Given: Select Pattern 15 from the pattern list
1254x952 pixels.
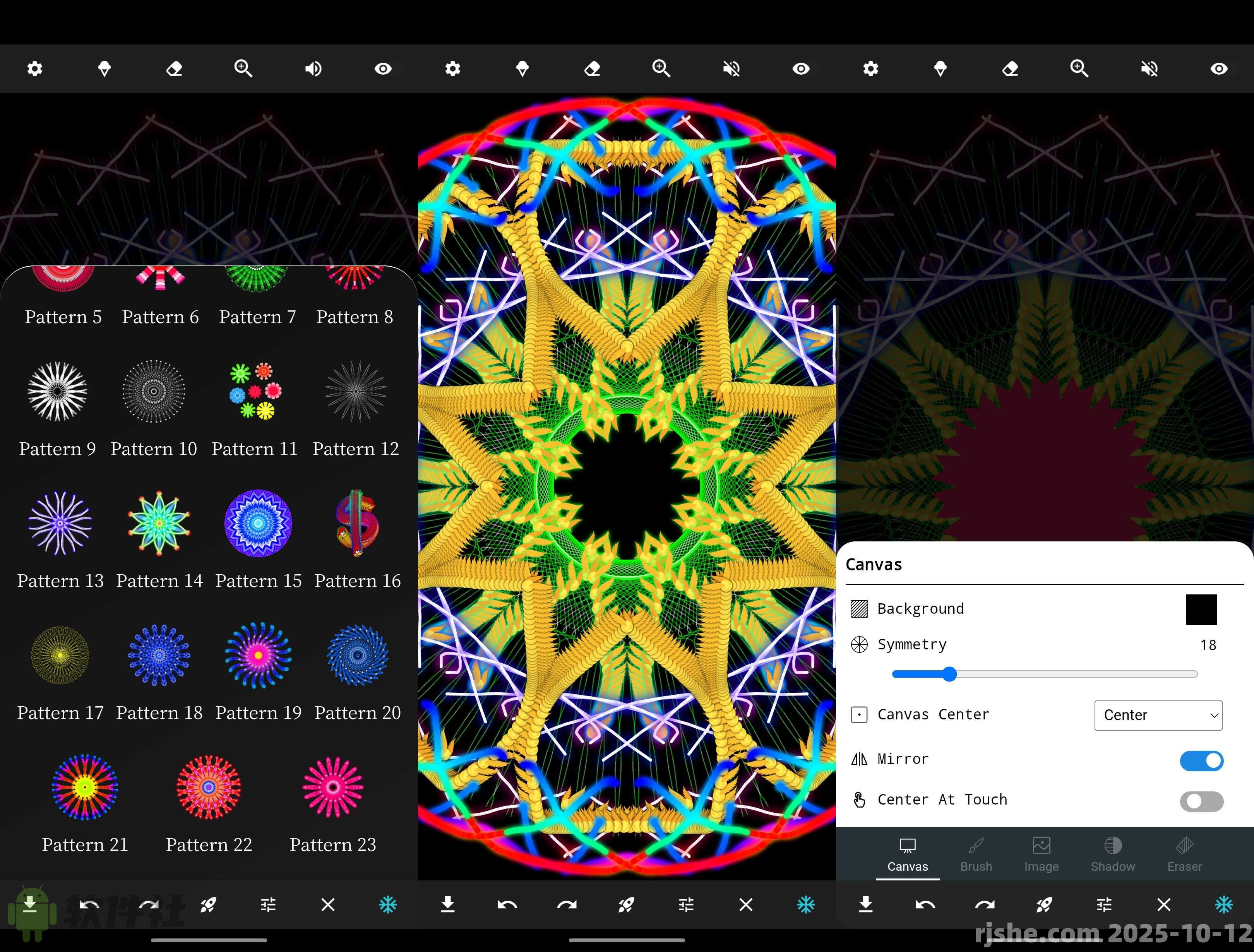Looking at the screenshot, I should point(258,523).
